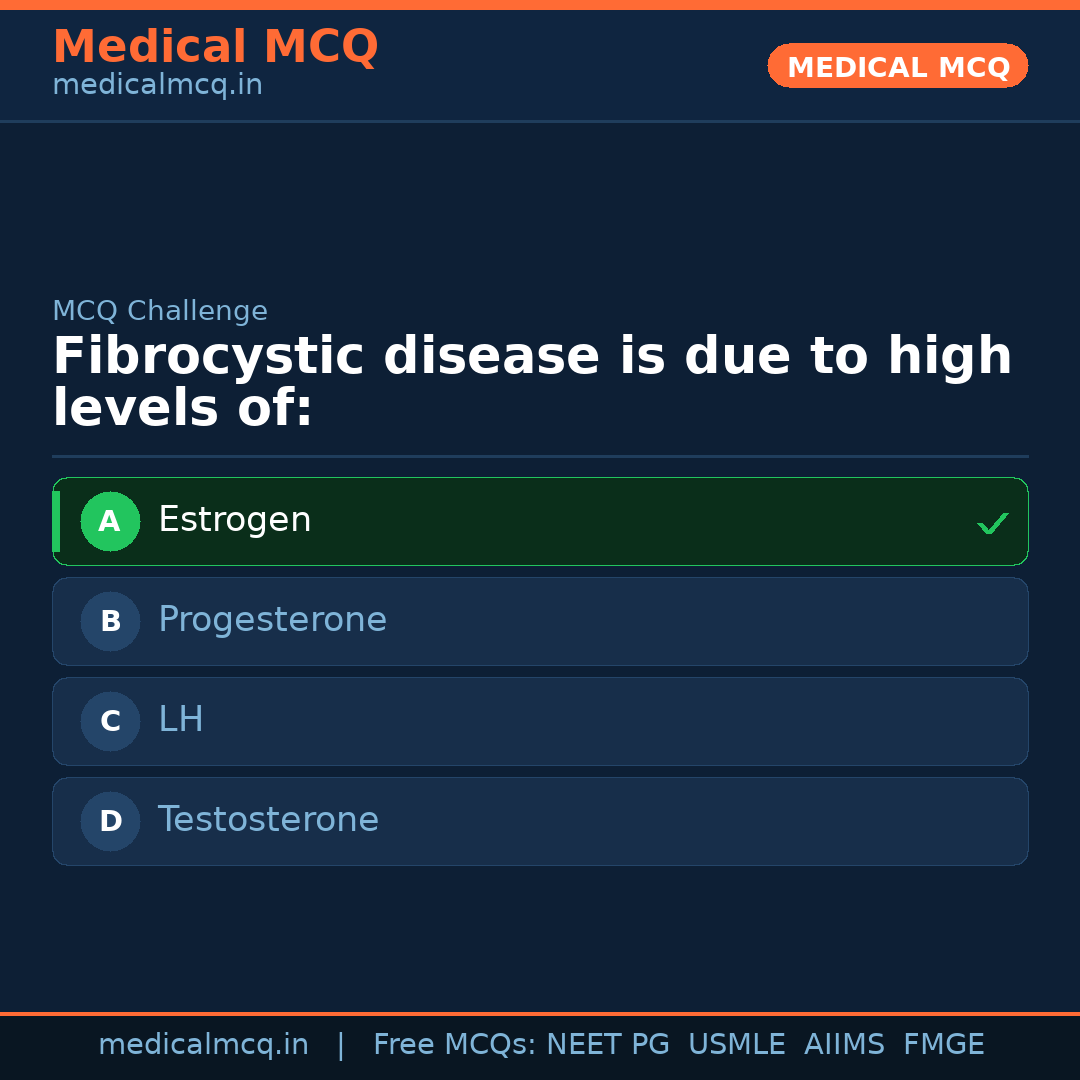
Task: Select the Estrogen answer text
Action: click(x=234, y=520)
